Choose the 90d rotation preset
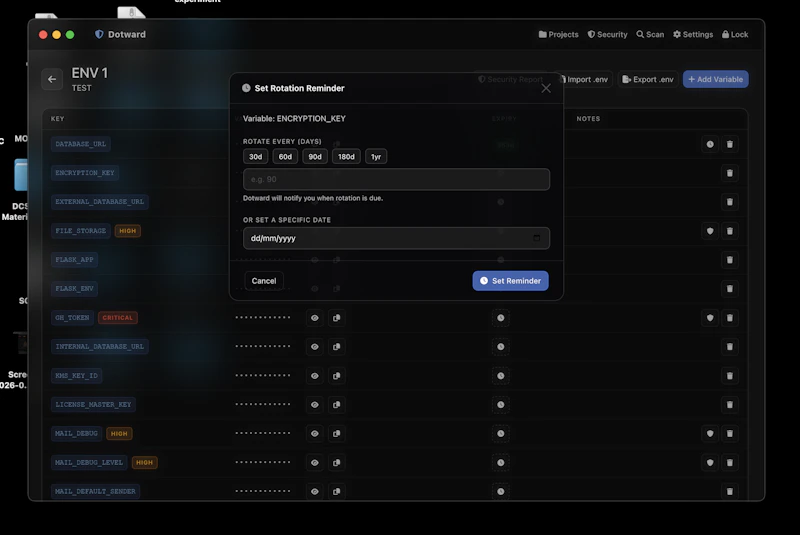Image resolution: width=800 pixels, height=535 pixels. [315, 157]
